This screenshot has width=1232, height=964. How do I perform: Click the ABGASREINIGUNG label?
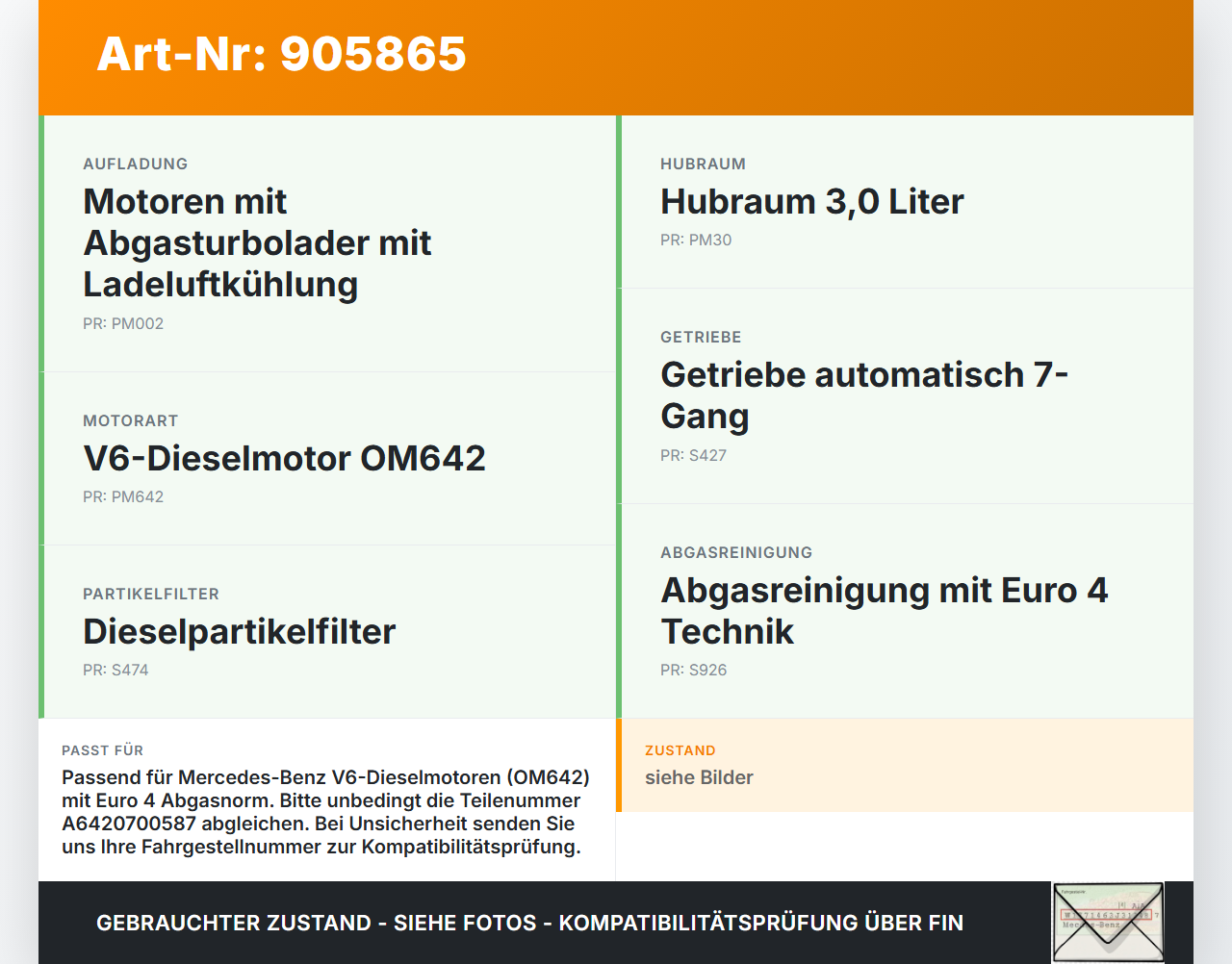[736, 552]
